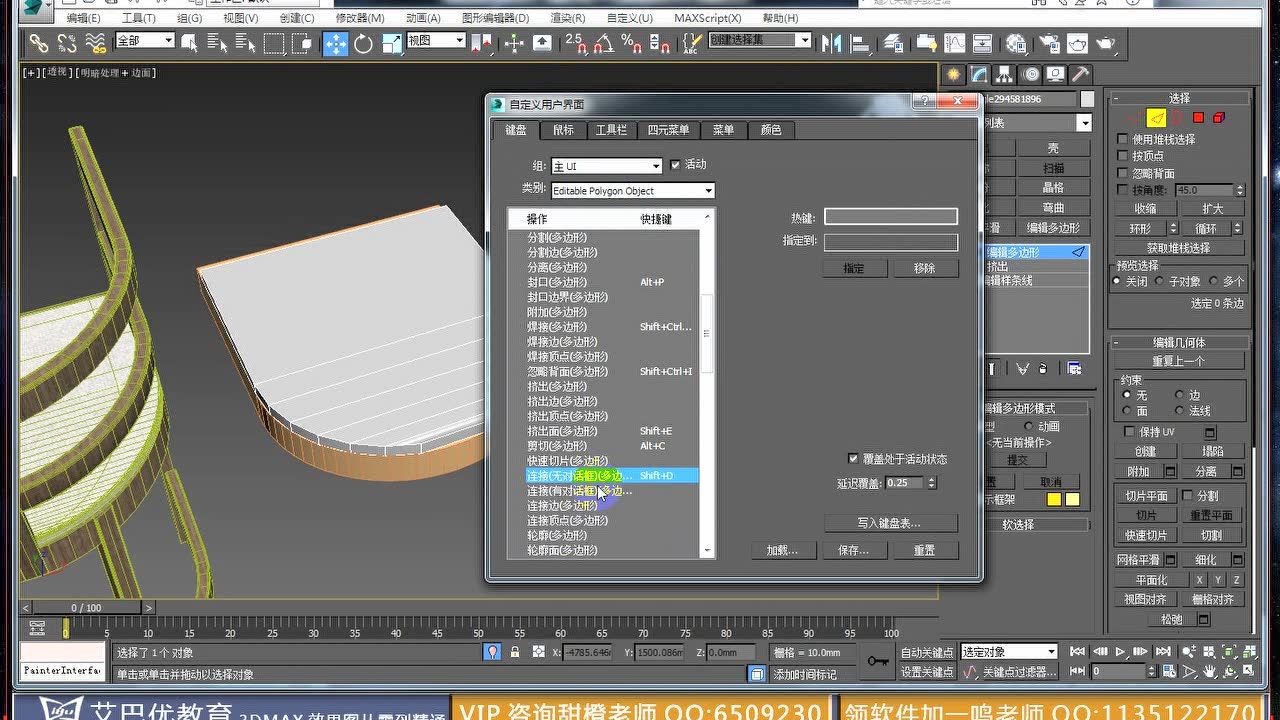Switch to the 颜色 tab
The image size is (1280, 720).
(771, 130)
